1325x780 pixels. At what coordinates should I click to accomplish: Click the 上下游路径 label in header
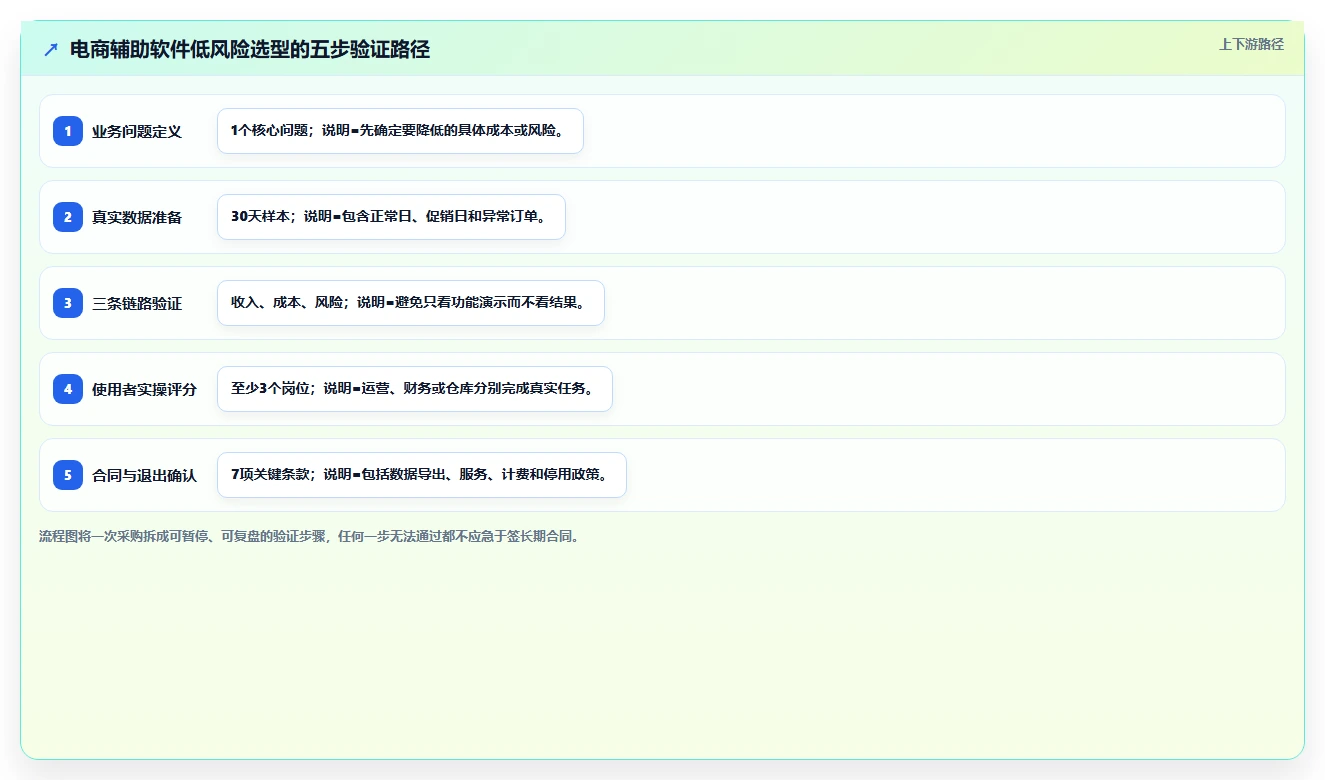click(x=1251, y=45)
